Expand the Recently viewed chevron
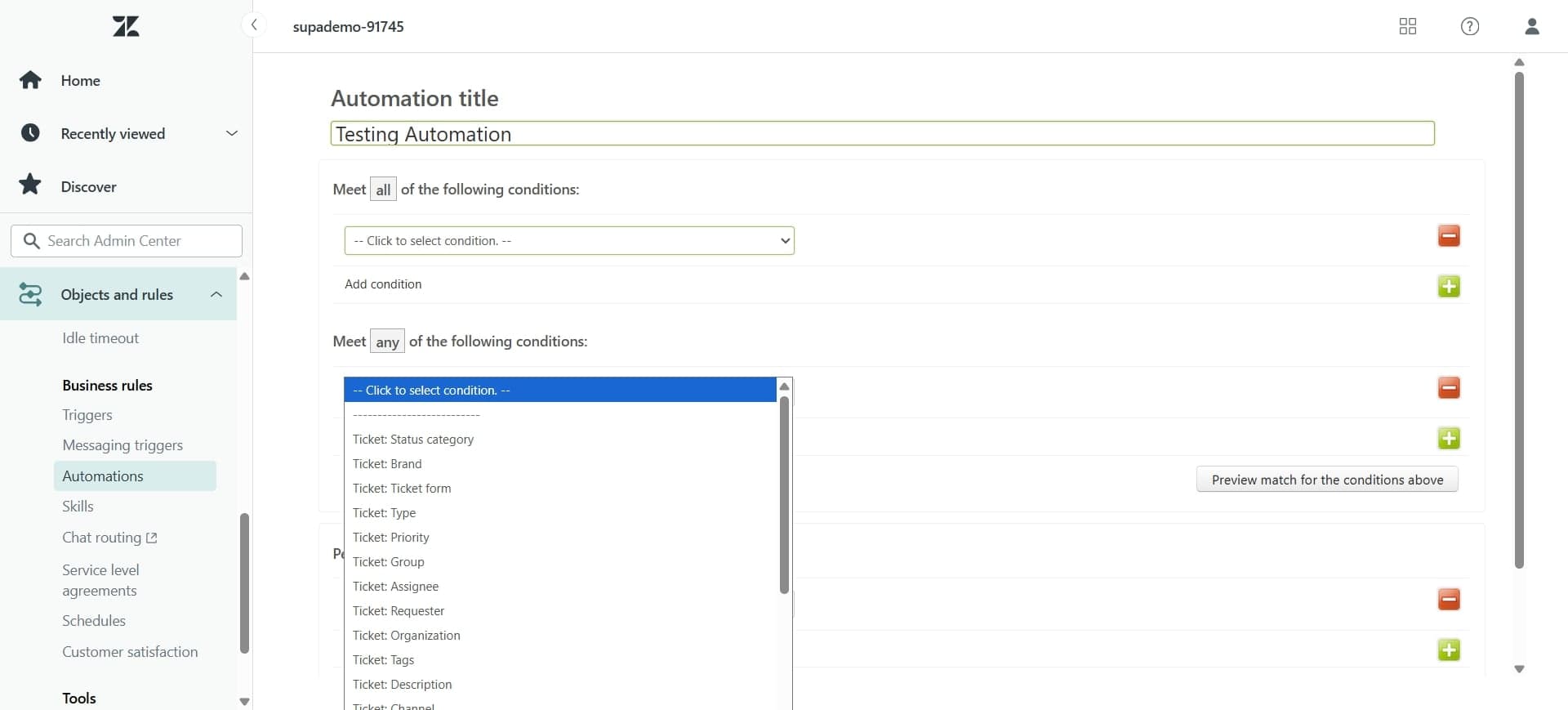This screenshot has width=1568, height=710. [232, 133]
